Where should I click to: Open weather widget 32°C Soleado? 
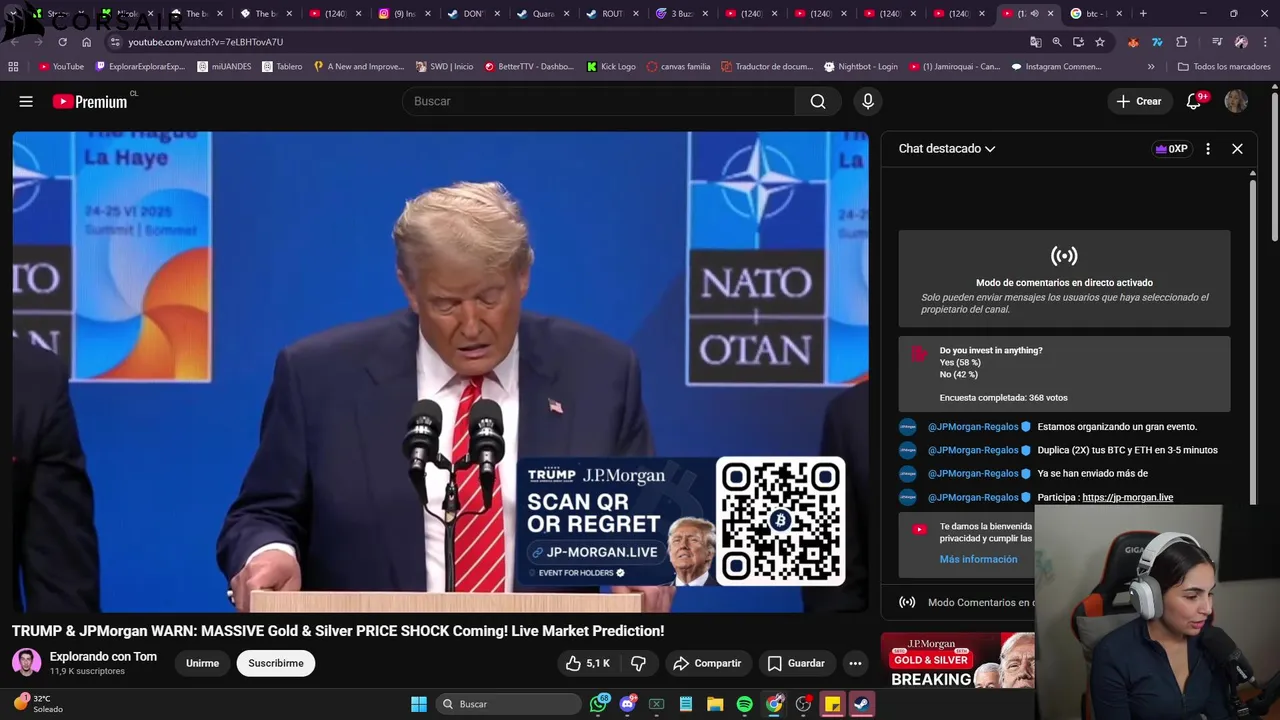[38, 704]
